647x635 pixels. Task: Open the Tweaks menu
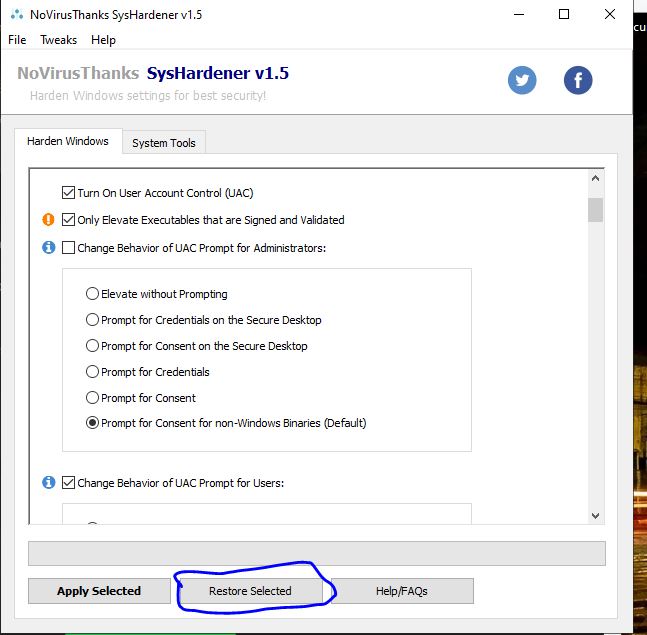click(58, 40)
